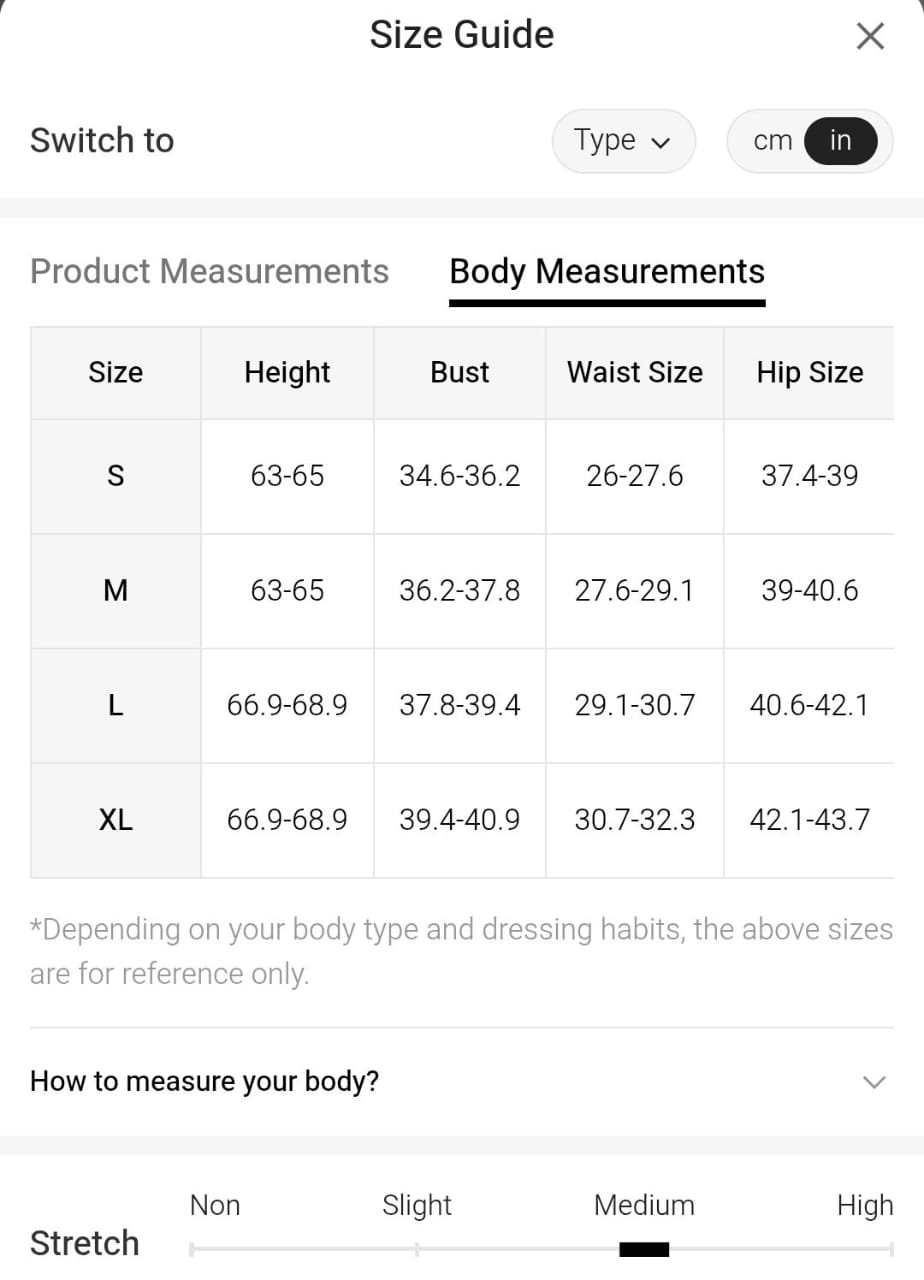The width and height of the screenshot is (924, 1280).
Task: Click the Height column header
Action: tap(287, 372)
